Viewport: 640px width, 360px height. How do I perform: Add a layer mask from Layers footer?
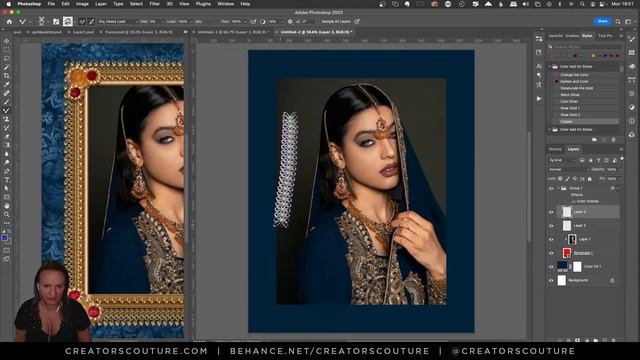(x=577, y=340)
